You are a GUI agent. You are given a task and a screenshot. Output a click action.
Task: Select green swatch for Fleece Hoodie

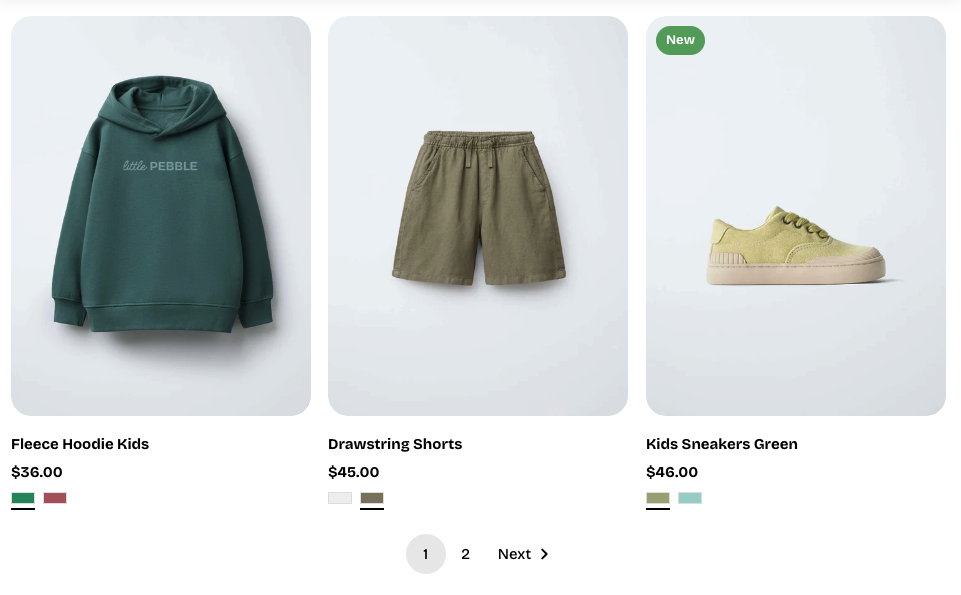click(23, 498)
